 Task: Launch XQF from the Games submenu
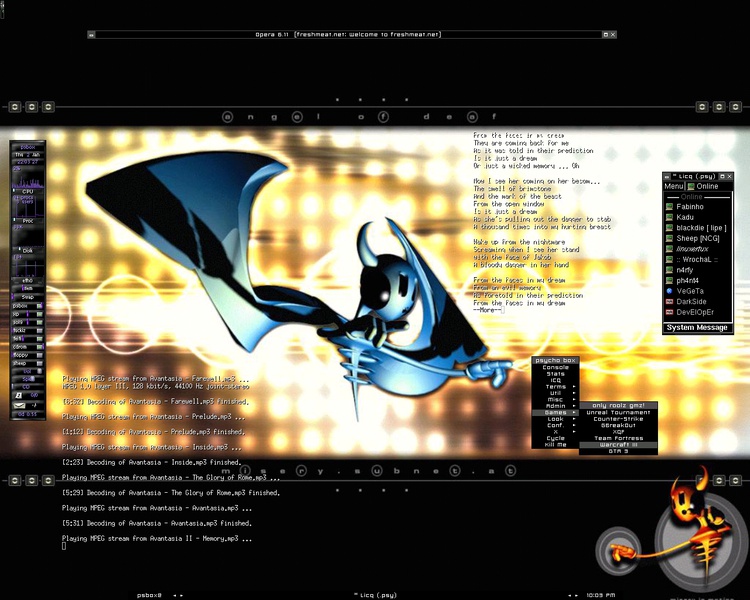click(618, 432)
